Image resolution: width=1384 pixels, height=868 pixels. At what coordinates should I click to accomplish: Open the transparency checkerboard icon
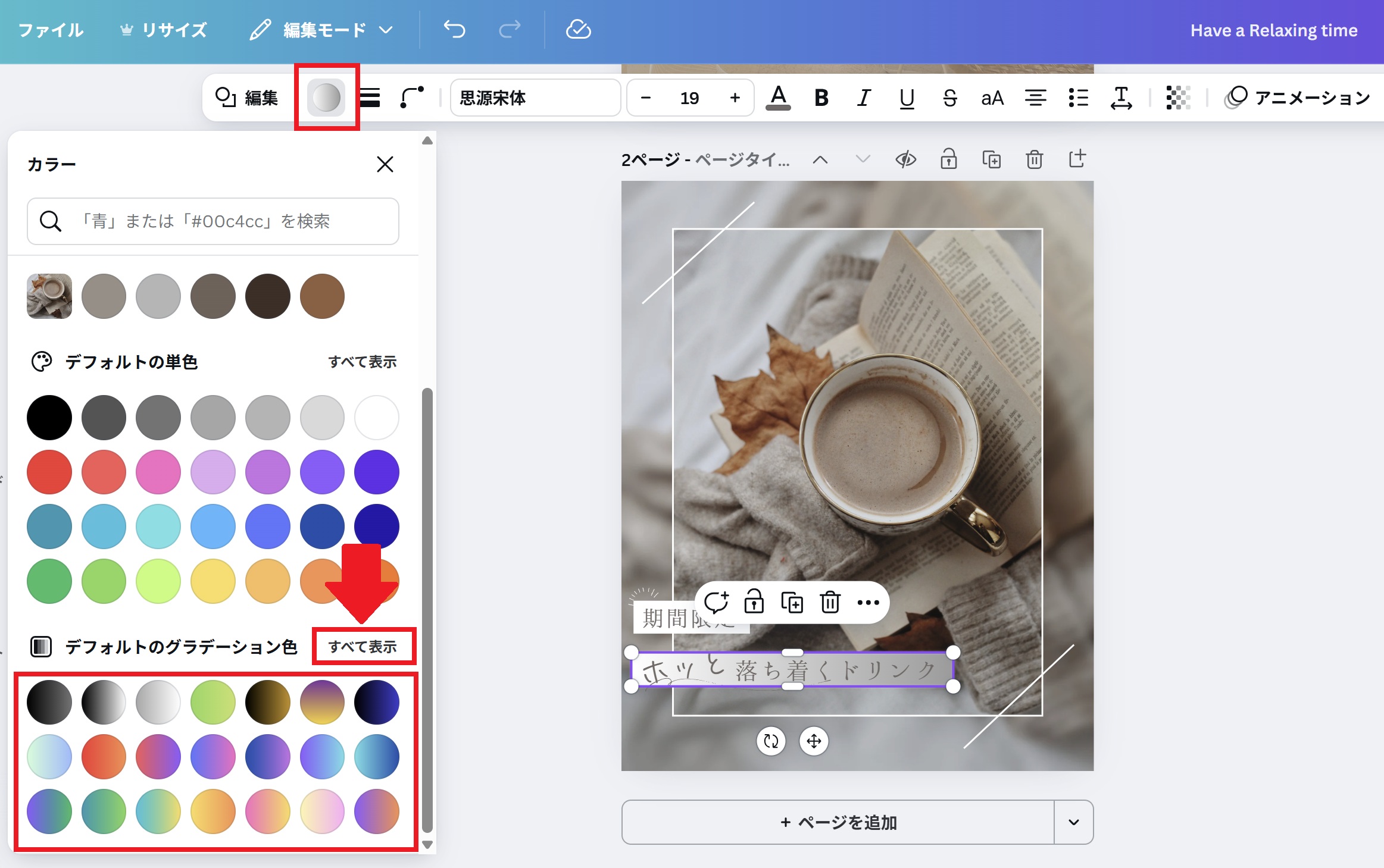coord(1177,98)
